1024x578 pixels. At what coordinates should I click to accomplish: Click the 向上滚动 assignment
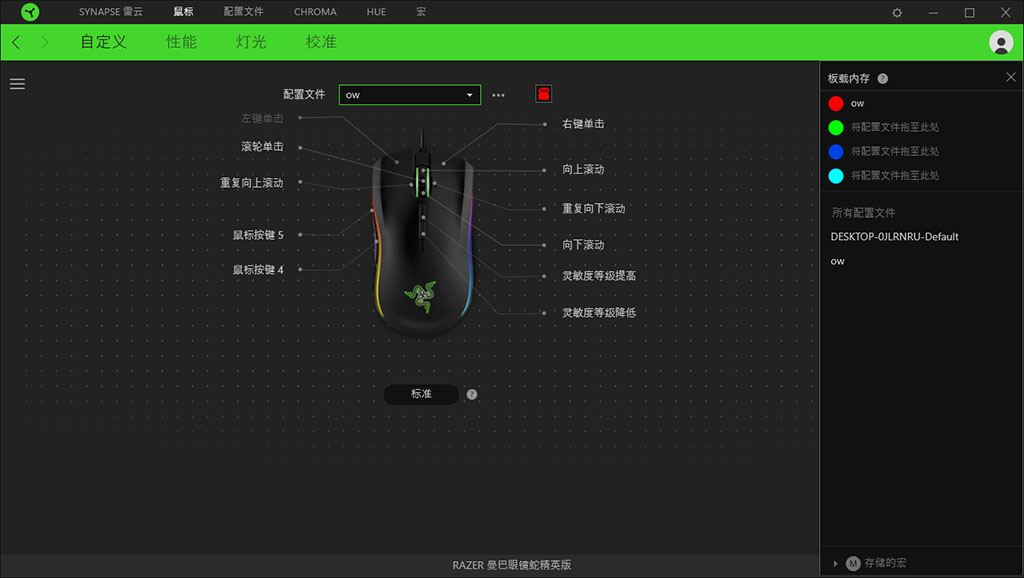pos(583,170)
